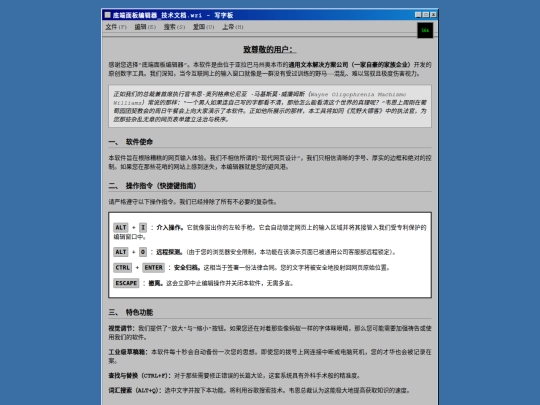The image size is (540, 405).
Task: Click the bold text 远程探测
Action: (x=169, y=252)
